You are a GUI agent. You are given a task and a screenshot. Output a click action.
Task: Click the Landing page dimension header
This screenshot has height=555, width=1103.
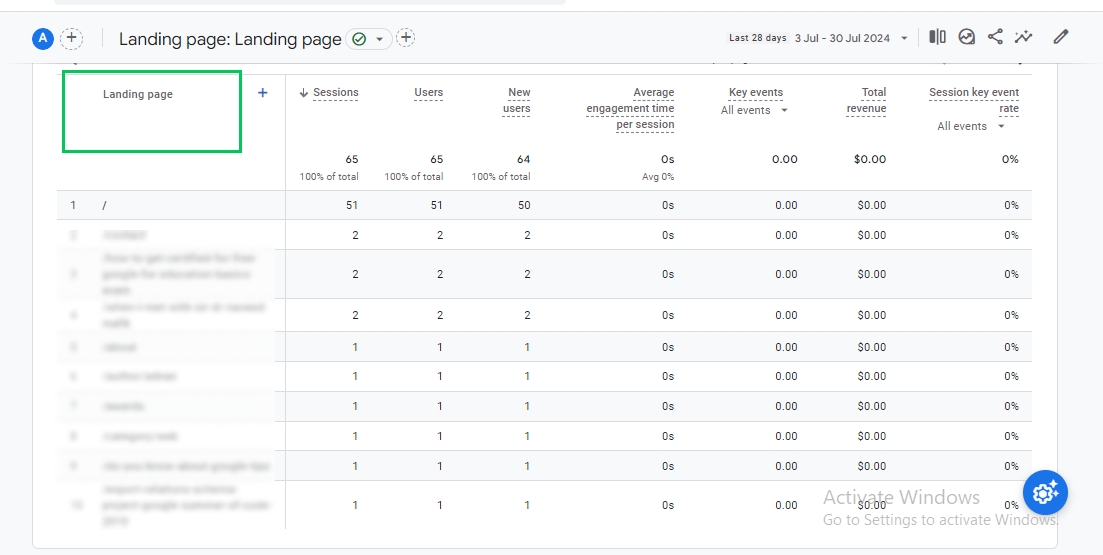(138, 95)
